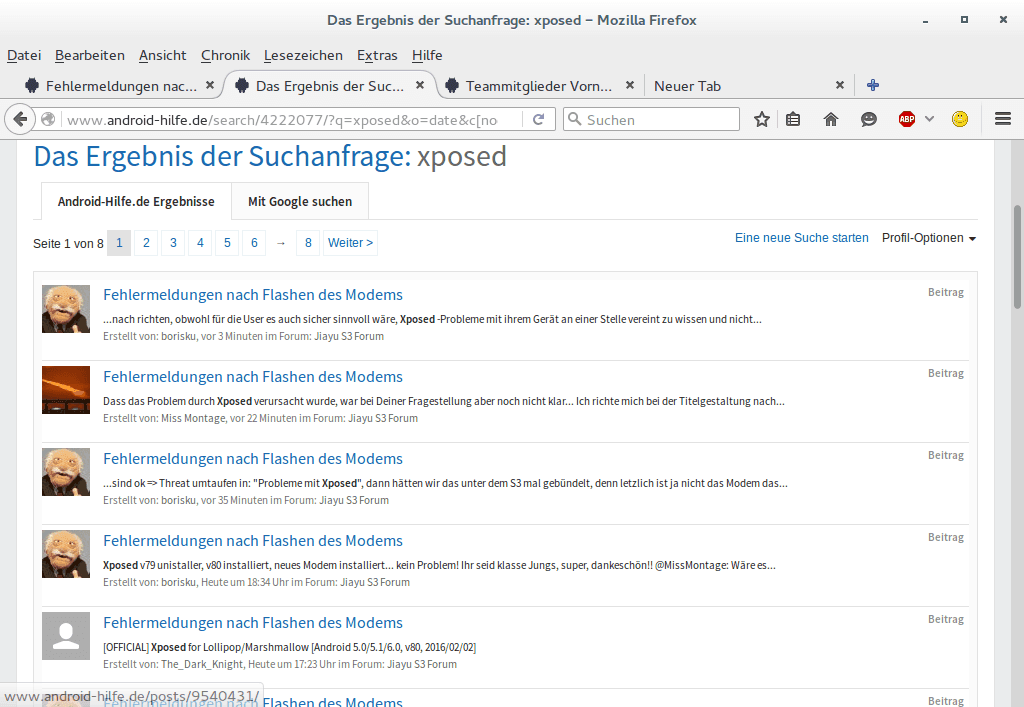Go to results page 6
Screen dimensions: 1024x707
click(254, 243)
